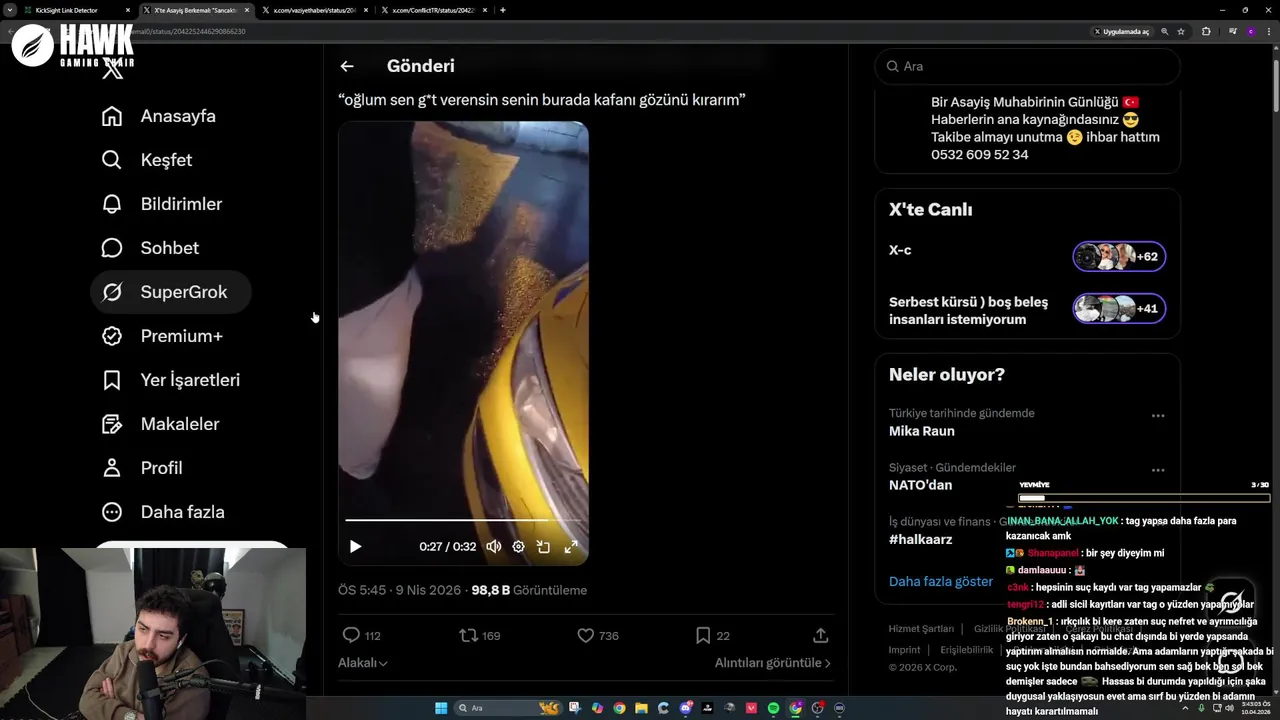This screenshot has height=720, width=1280.
Task: Click the zoom magnifier in address bar
Action: pos(1164,31)
